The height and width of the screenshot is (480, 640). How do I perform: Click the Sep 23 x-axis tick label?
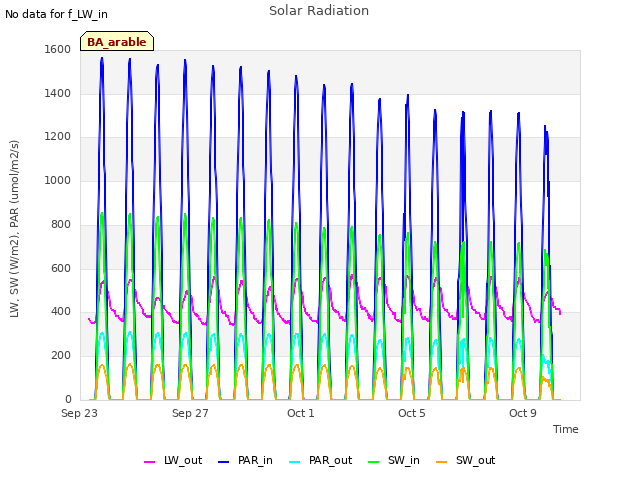coord(79,413)
